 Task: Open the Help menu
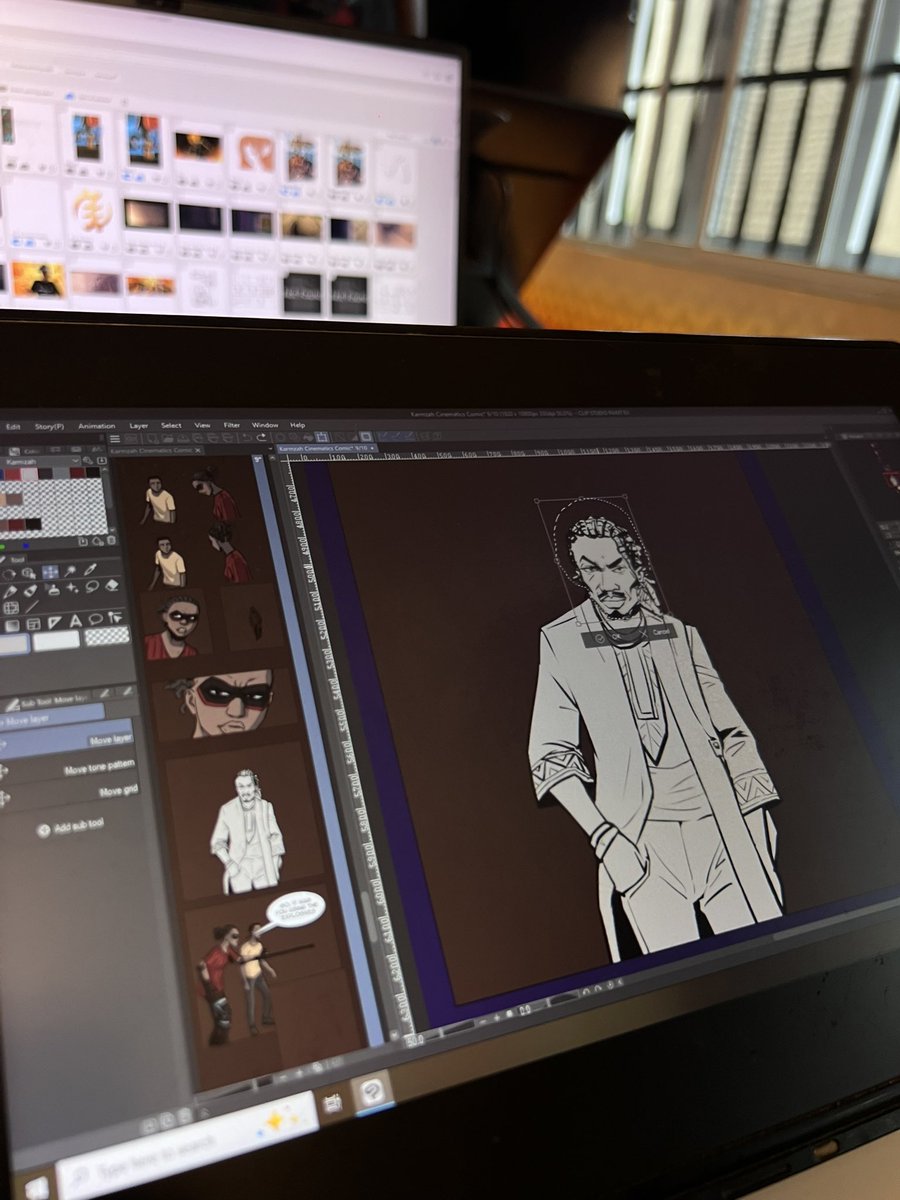298,425
